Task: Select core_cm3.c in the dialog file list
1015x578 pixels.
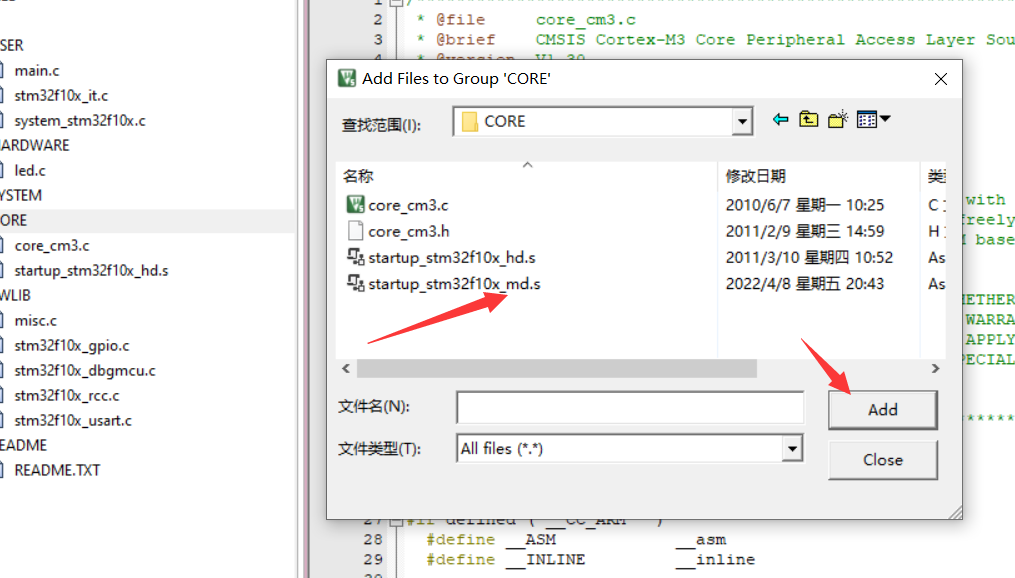Action: [x=408, y=205]
